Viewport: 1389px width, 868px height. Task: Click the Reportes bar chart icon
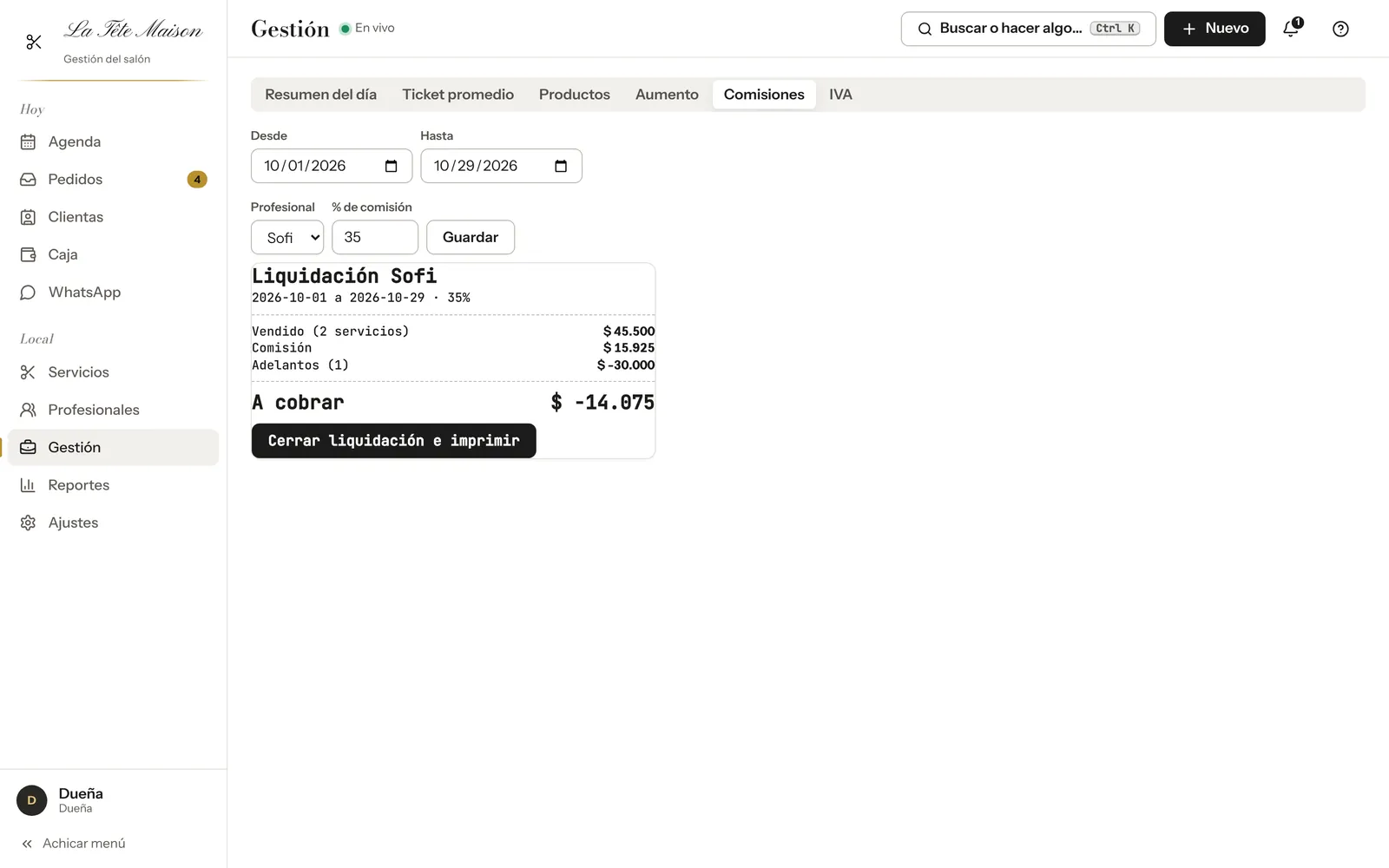(x=28, y=485)
